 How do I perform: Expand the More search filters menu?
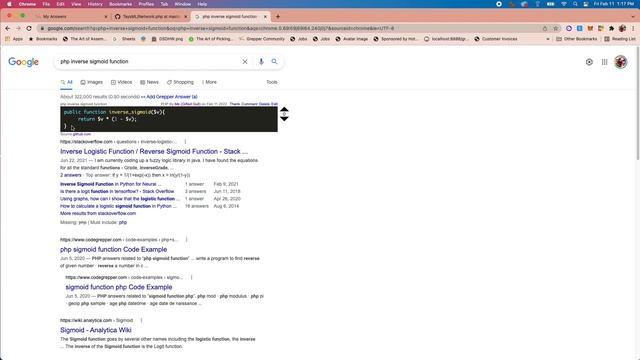[209, 82]
